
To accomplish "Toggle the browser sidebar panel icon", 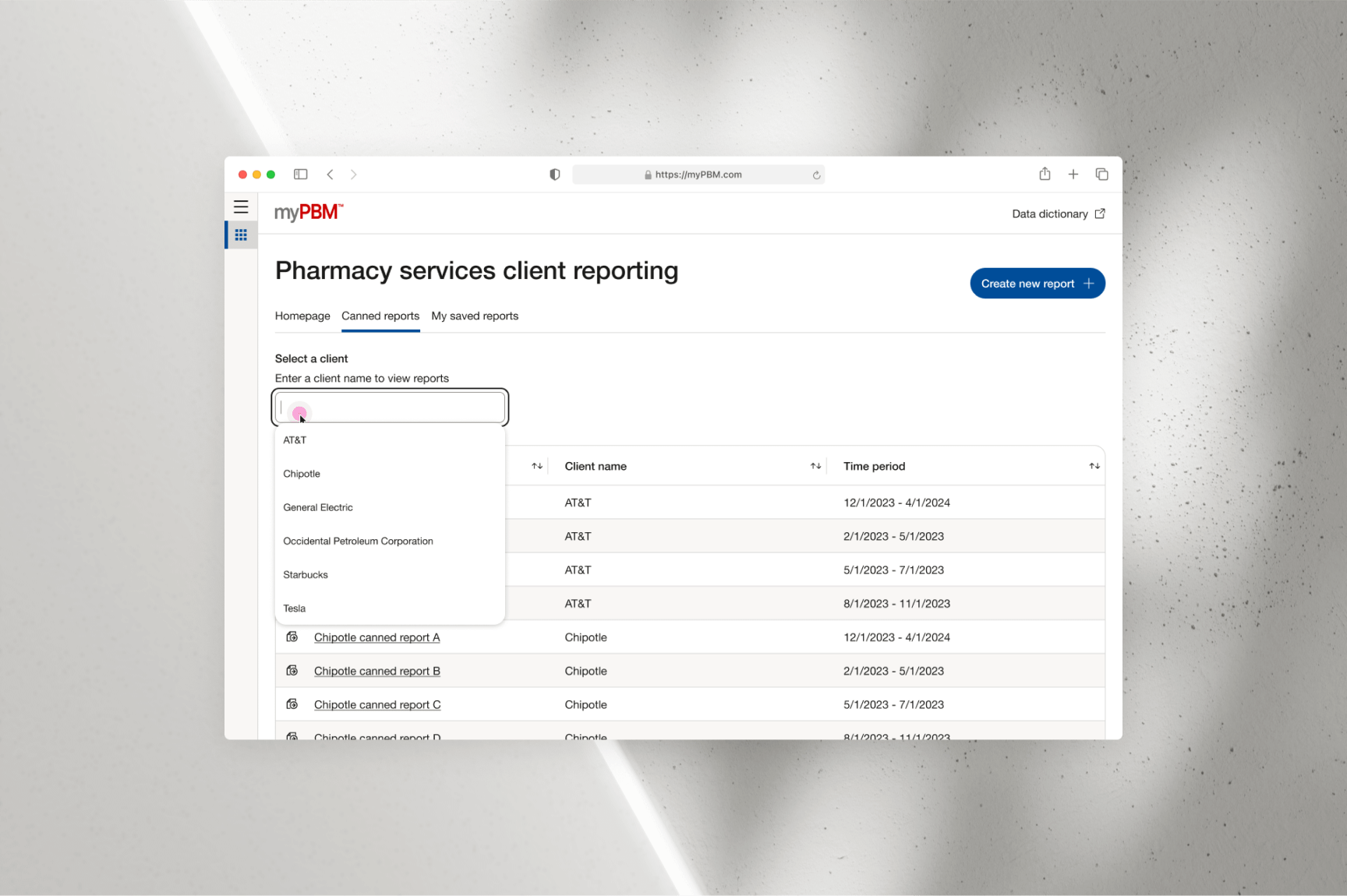I will tap(300, 175).
